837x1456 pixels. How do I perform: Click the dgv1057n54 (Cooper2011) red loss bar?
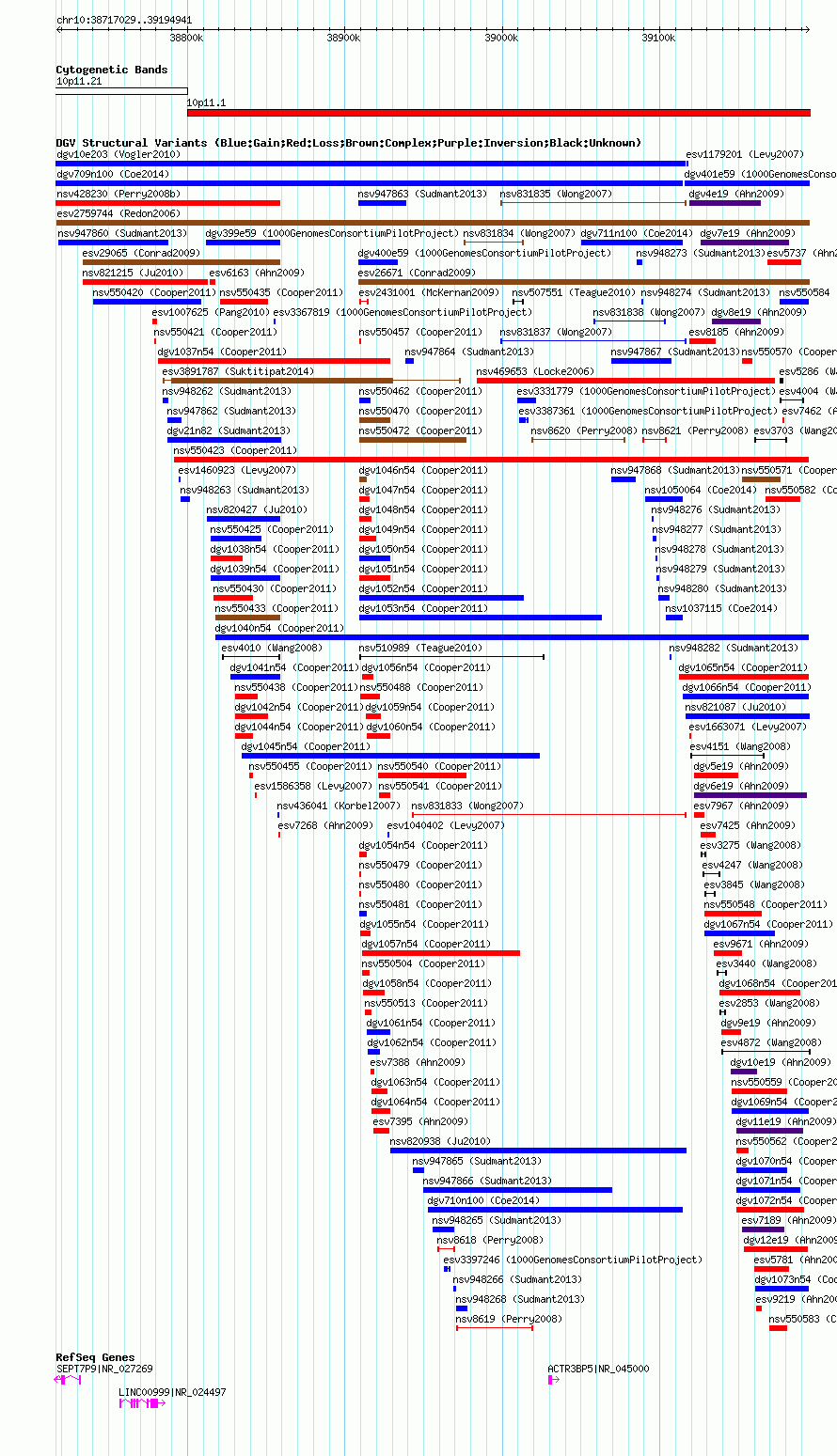coord(441,953)
